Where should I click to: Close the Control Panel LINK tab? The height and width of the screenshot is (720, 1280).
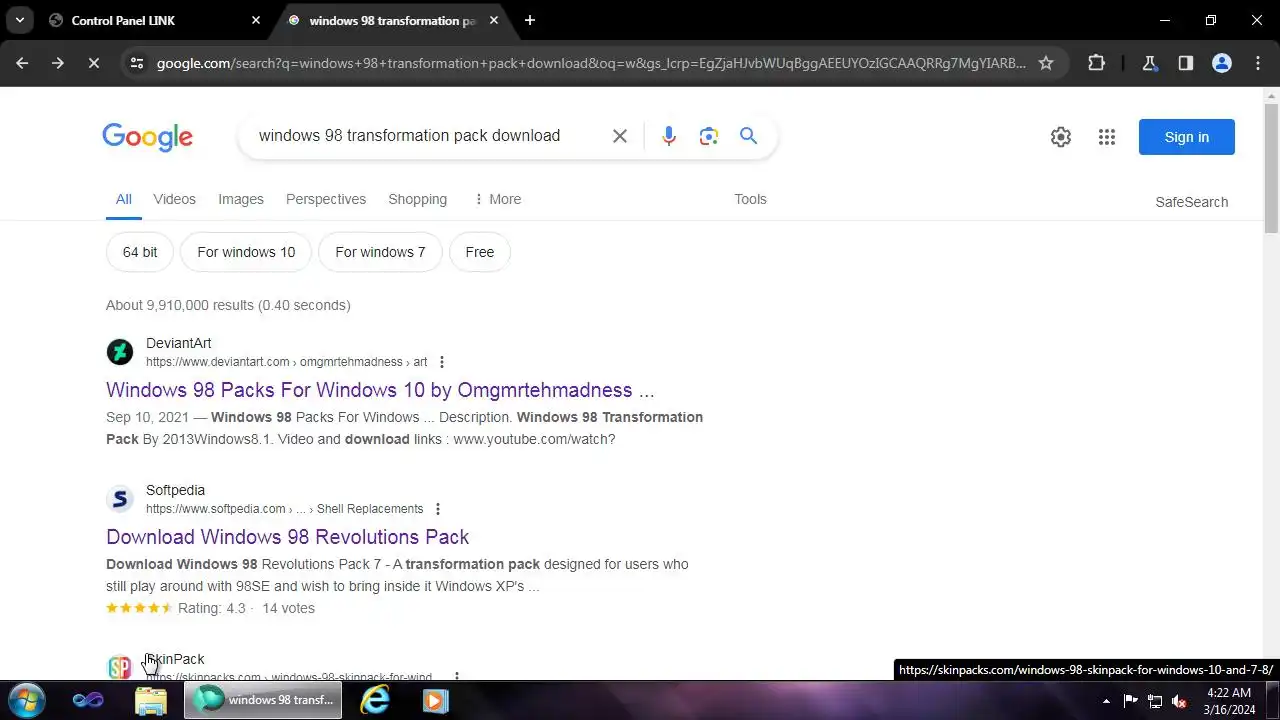pos(256,20)
